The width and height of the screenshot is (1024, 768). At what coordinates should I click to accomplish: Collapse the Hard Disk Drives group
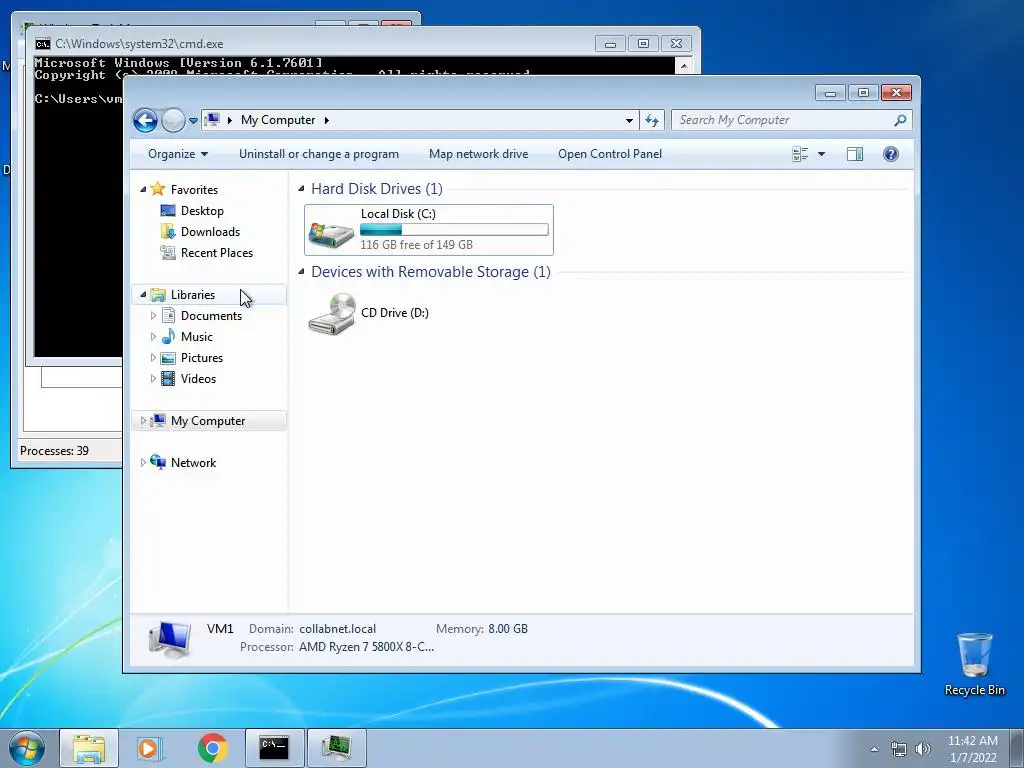tap(301, 189)
